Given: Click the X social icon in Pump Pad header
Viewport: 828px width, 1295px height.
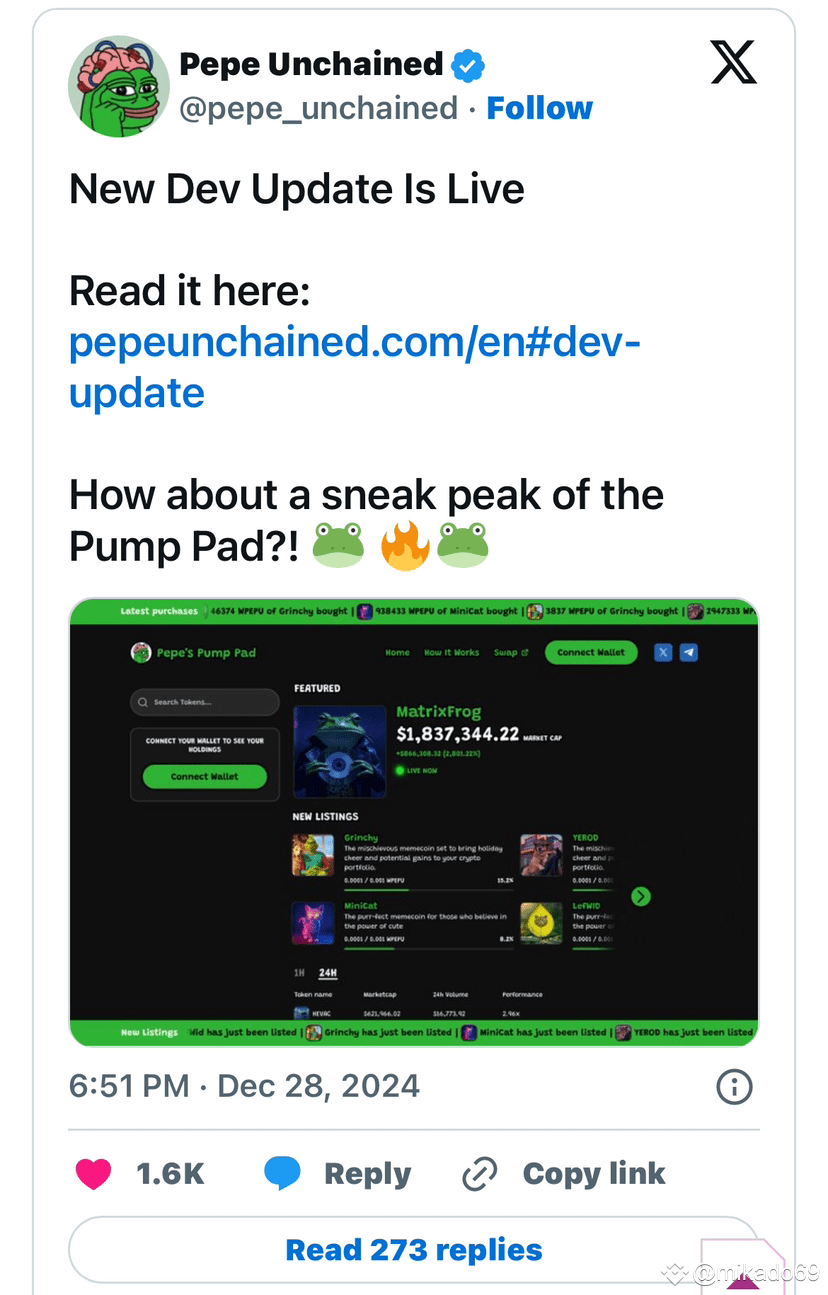Looking at the screenshot, I should [x=663, y=652].
